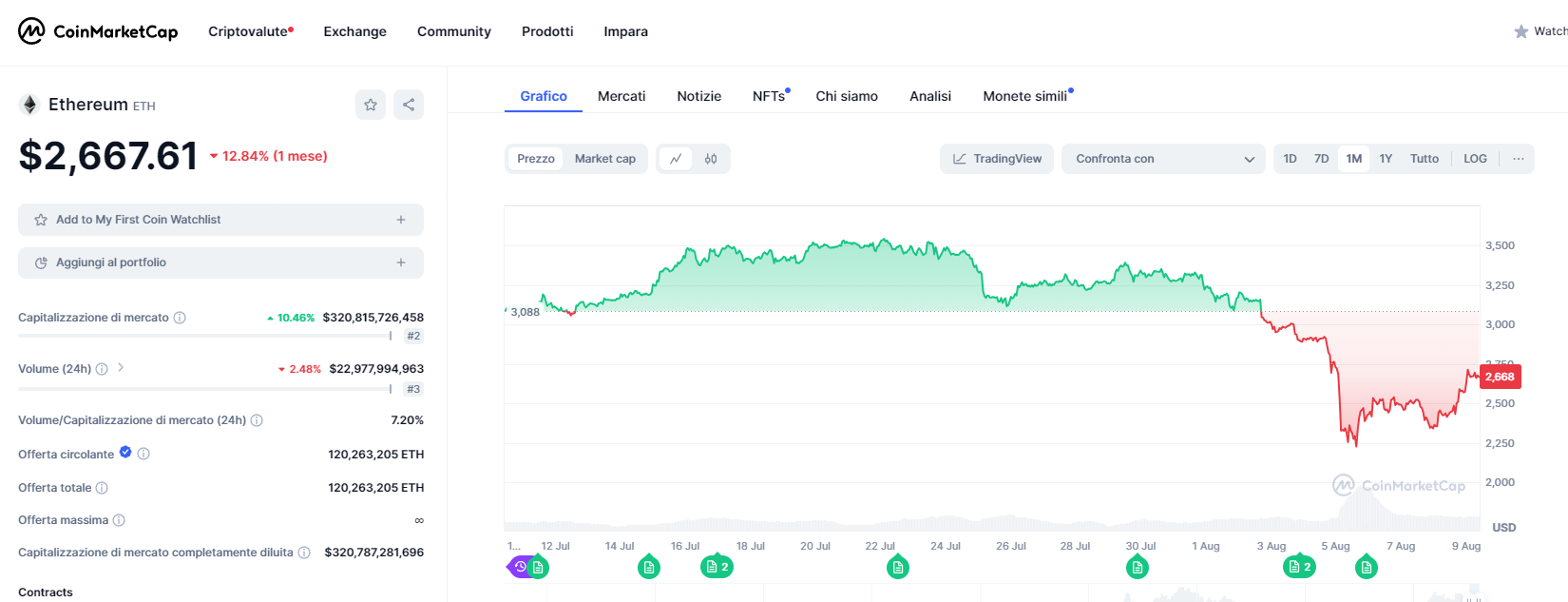1568x602 pixels.
Task: Switch to line chart view icon
Action: click(x=676, y=159)
